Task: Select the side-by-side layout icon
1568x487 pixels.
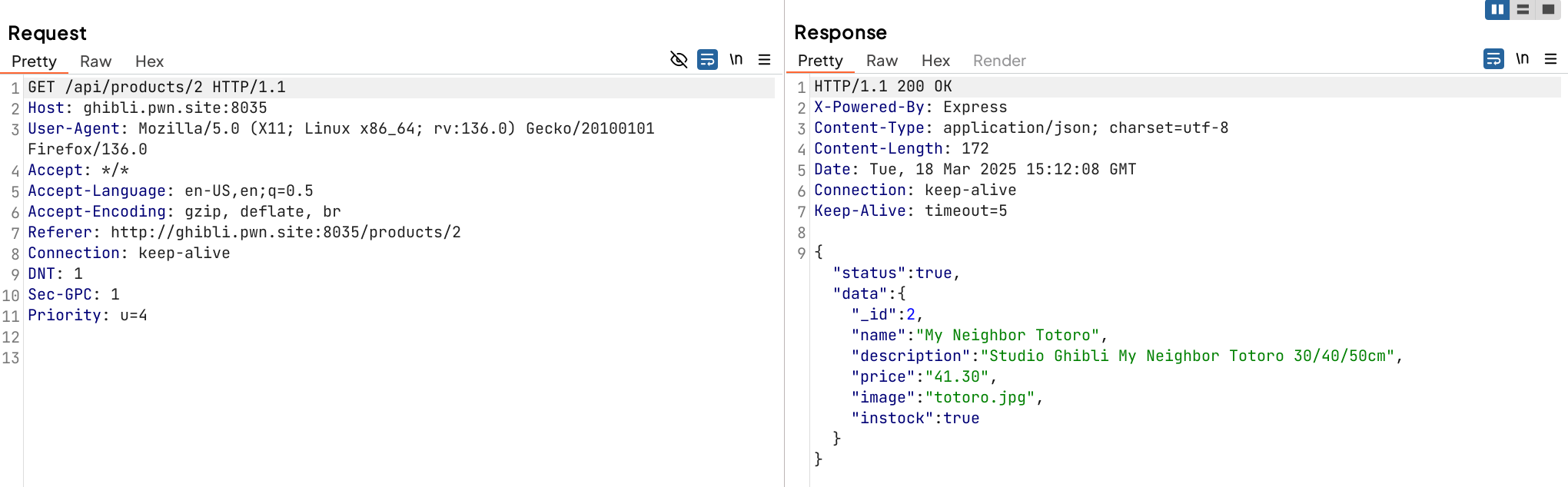Action: [1497, 9]
